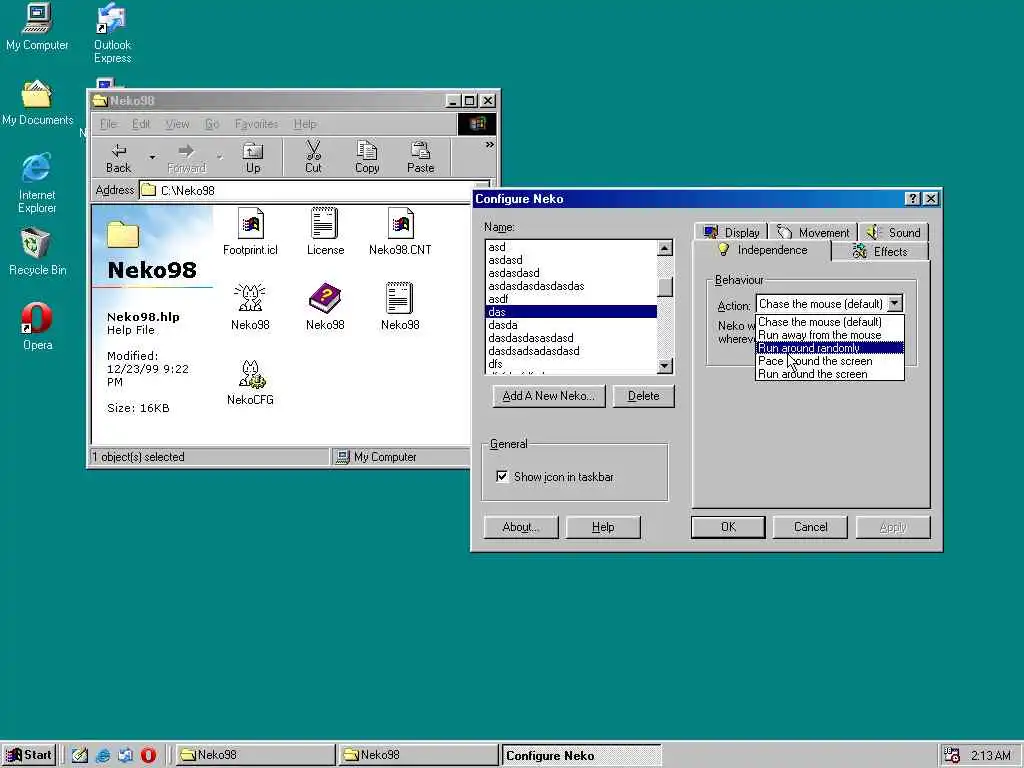This screenshot has height=768, width=1024.
Task: Click the system tray scheduler icon
Action: (952, 755)
